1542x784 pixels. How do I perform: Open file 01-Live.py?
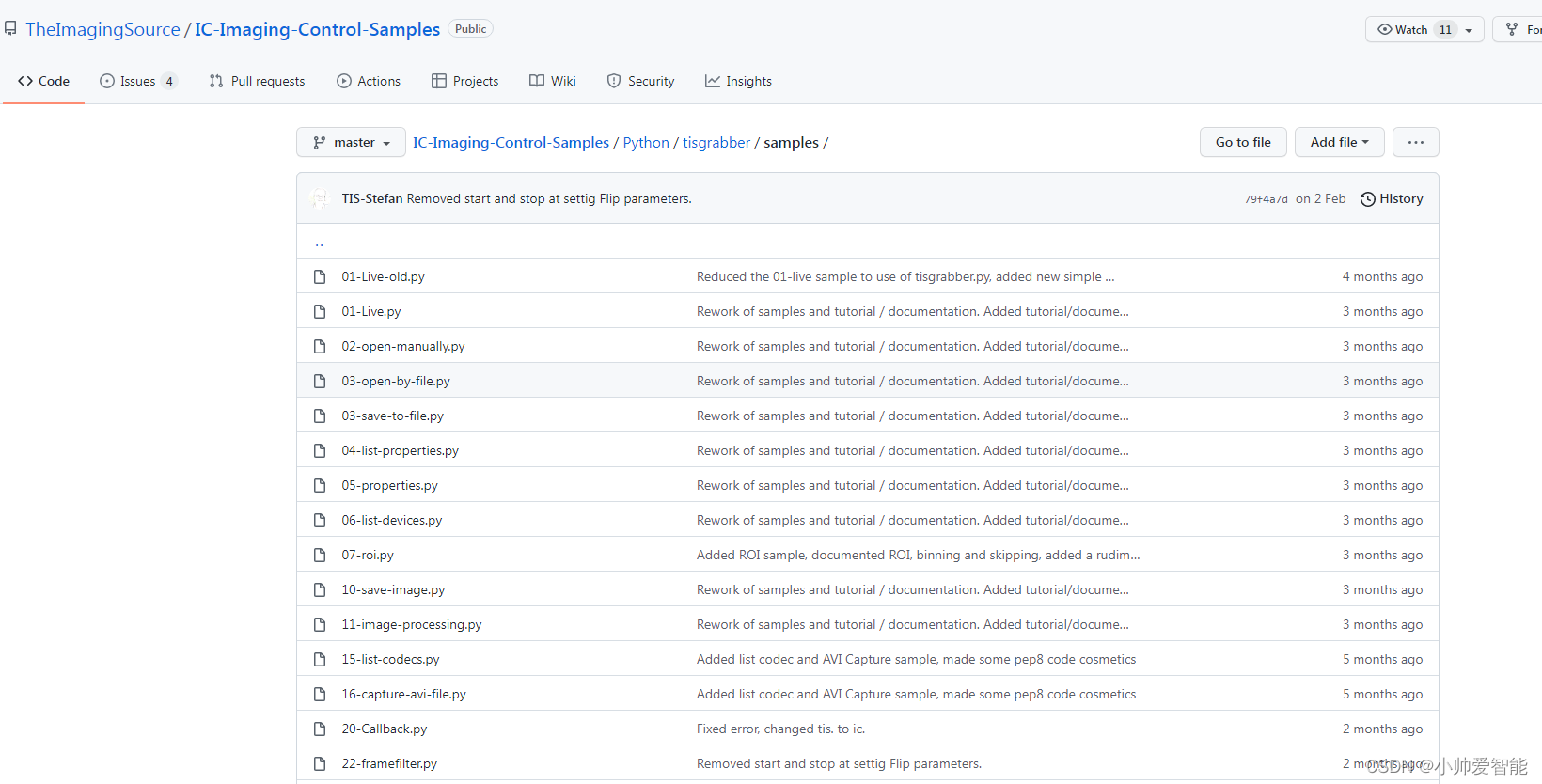click(370, 311)
